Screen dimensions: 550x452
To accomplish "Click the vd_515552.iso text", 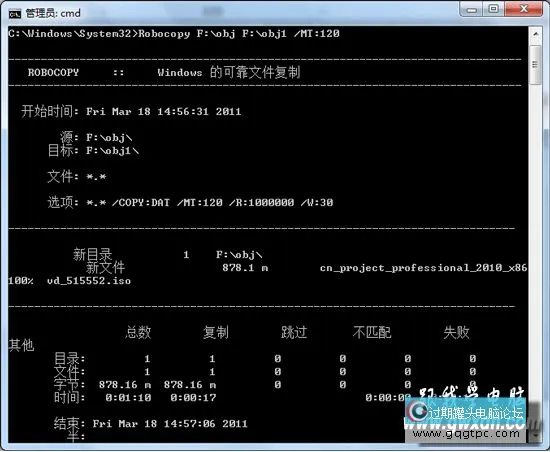I will click(x=89, y=281).
